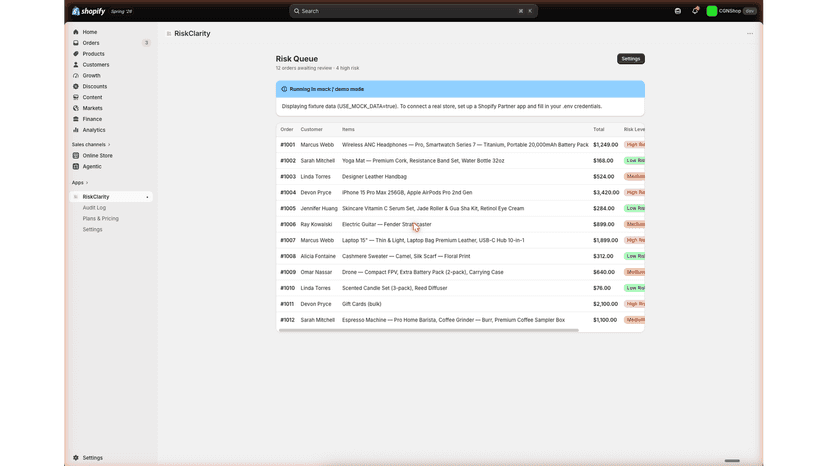The width and height of the screenshot is (828, 466).
Task: Open the Markets globe icon
Action: (76, 108)
